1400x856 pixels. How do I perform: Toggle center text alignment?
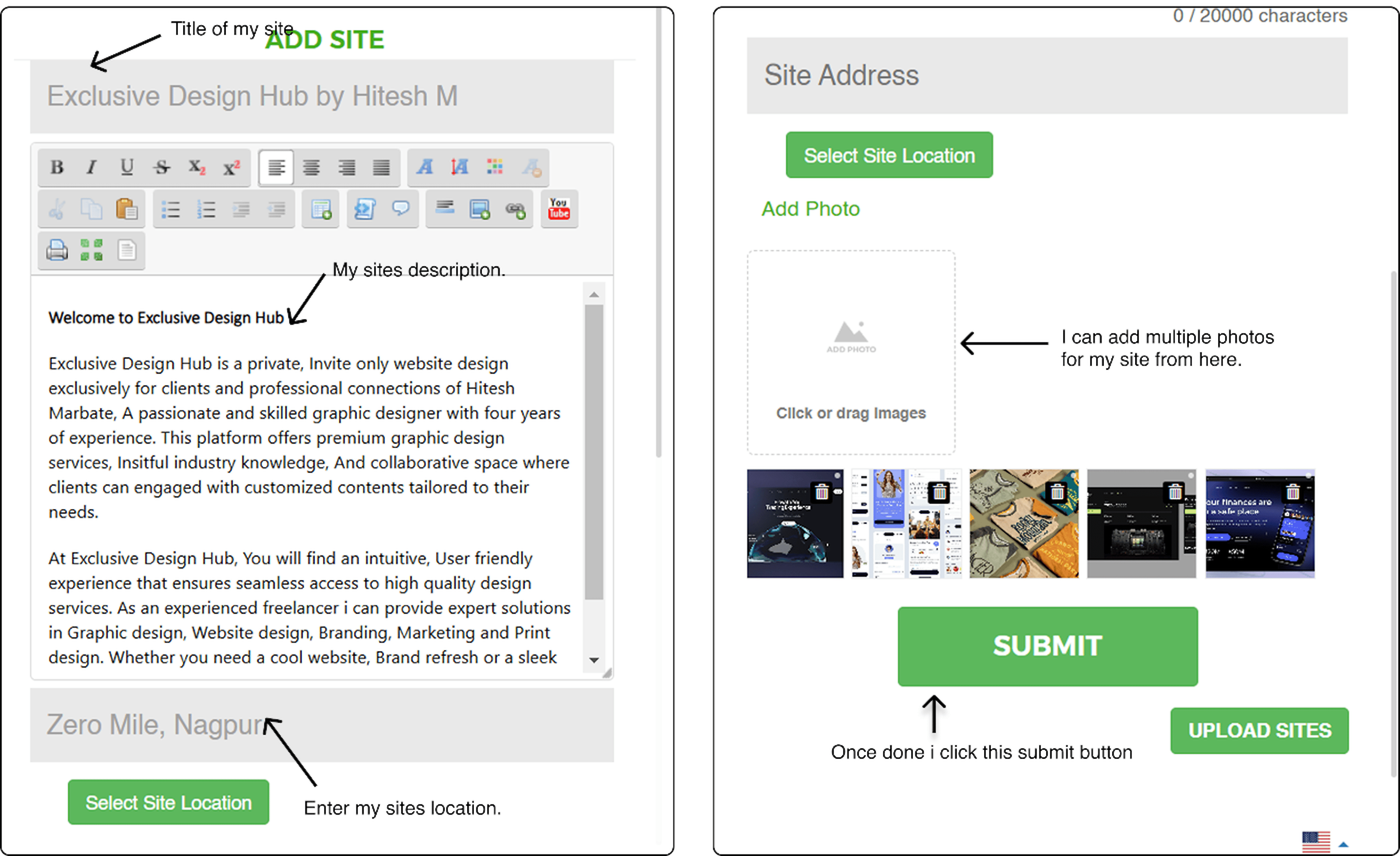pyautogui.click(x=311, y=168)
